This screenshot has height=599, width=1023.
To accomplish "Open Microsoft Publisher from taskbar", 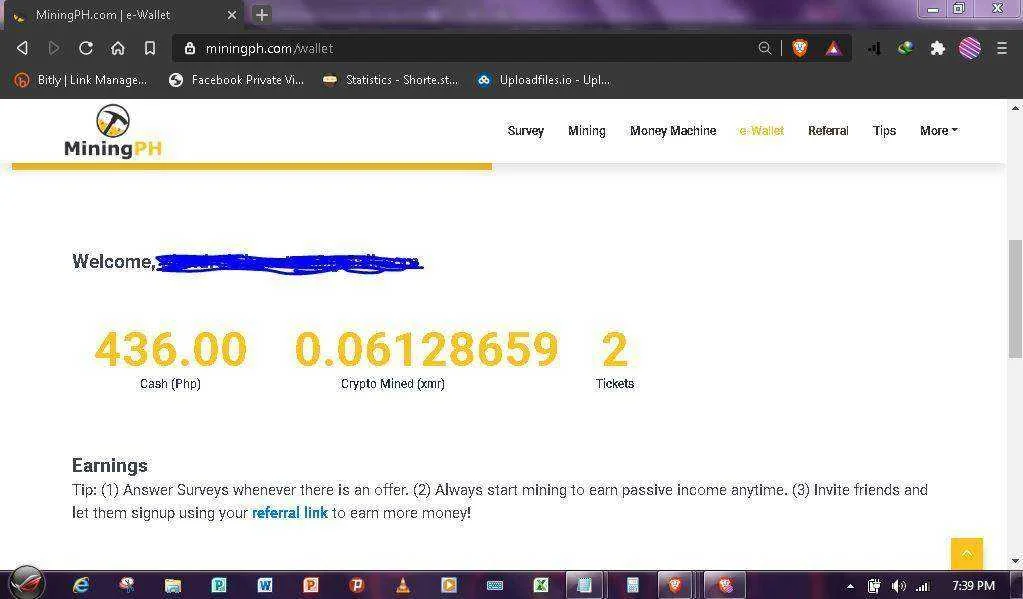I will click(x=219, y=585).
